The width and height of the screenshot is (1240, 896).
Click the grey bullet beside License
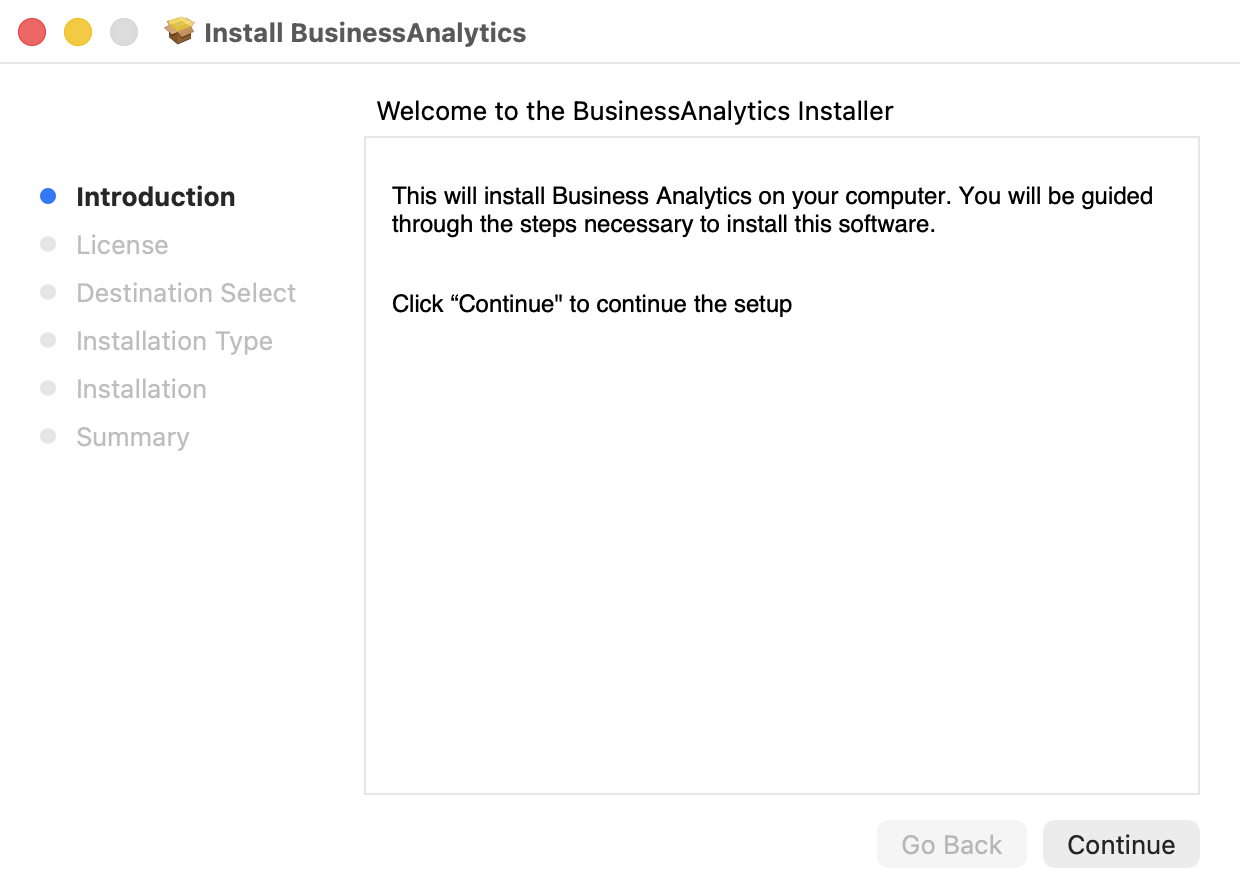tap(48, 244)
